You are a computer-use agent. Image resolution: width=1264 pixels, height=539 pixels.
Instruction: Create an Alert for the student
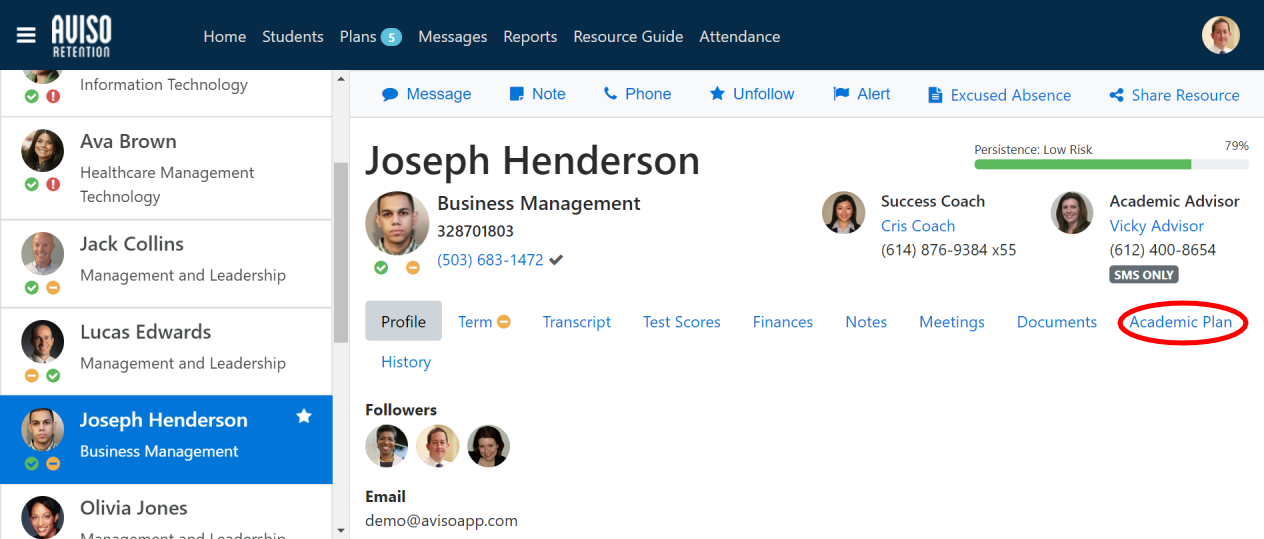pos(862,94)
